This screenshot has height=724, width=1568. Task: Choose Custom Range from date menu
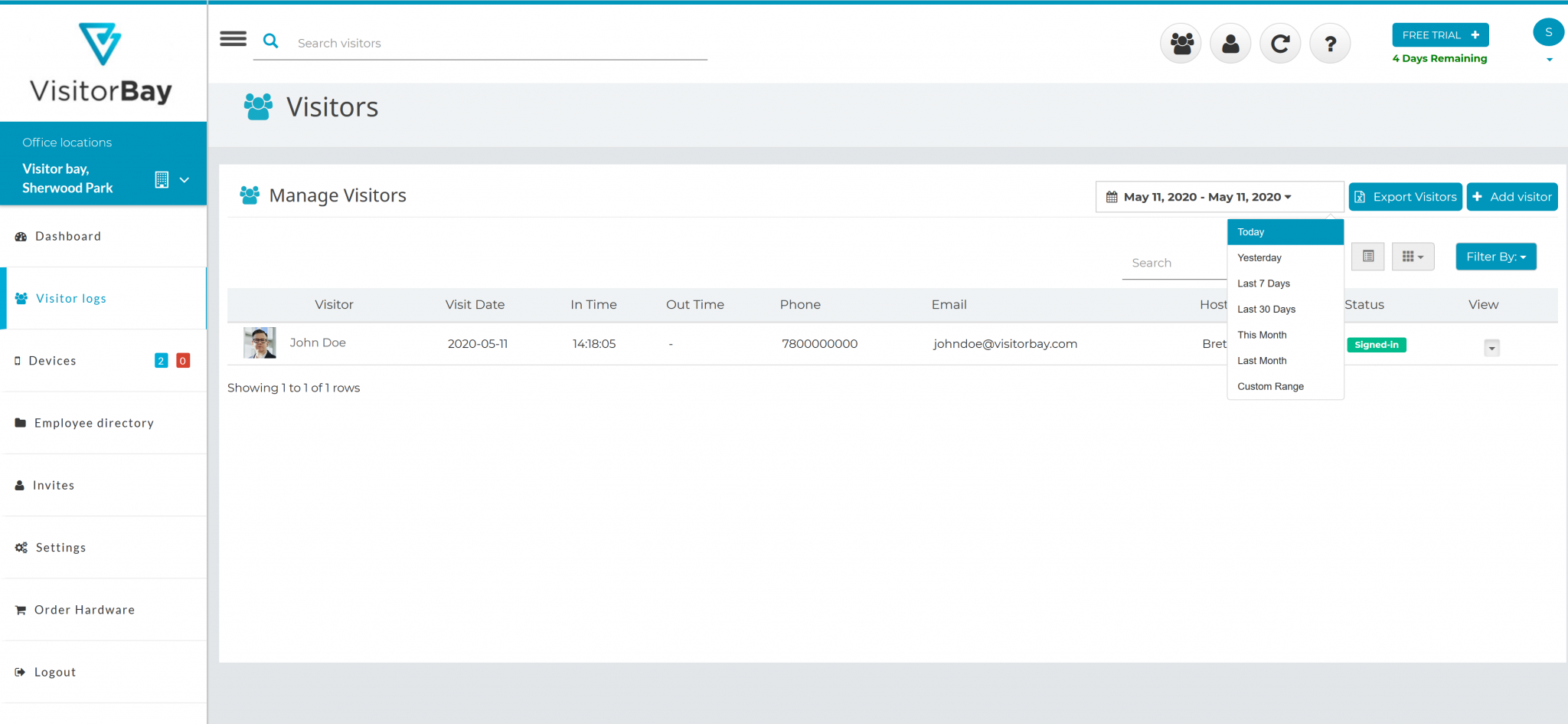pos(1270,387)
